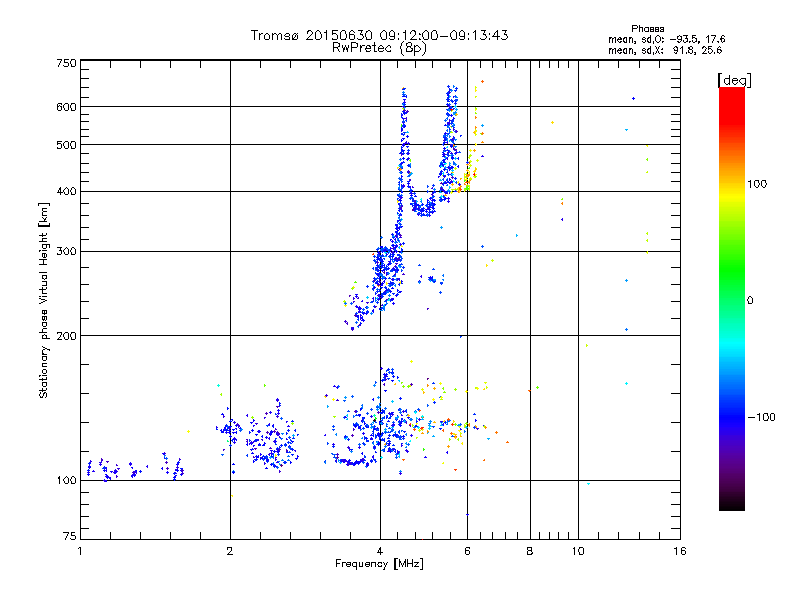Click the y-axis label '750'
This screenshot has height=600, width=800.
pyautogui.click(x=66, y=63)
